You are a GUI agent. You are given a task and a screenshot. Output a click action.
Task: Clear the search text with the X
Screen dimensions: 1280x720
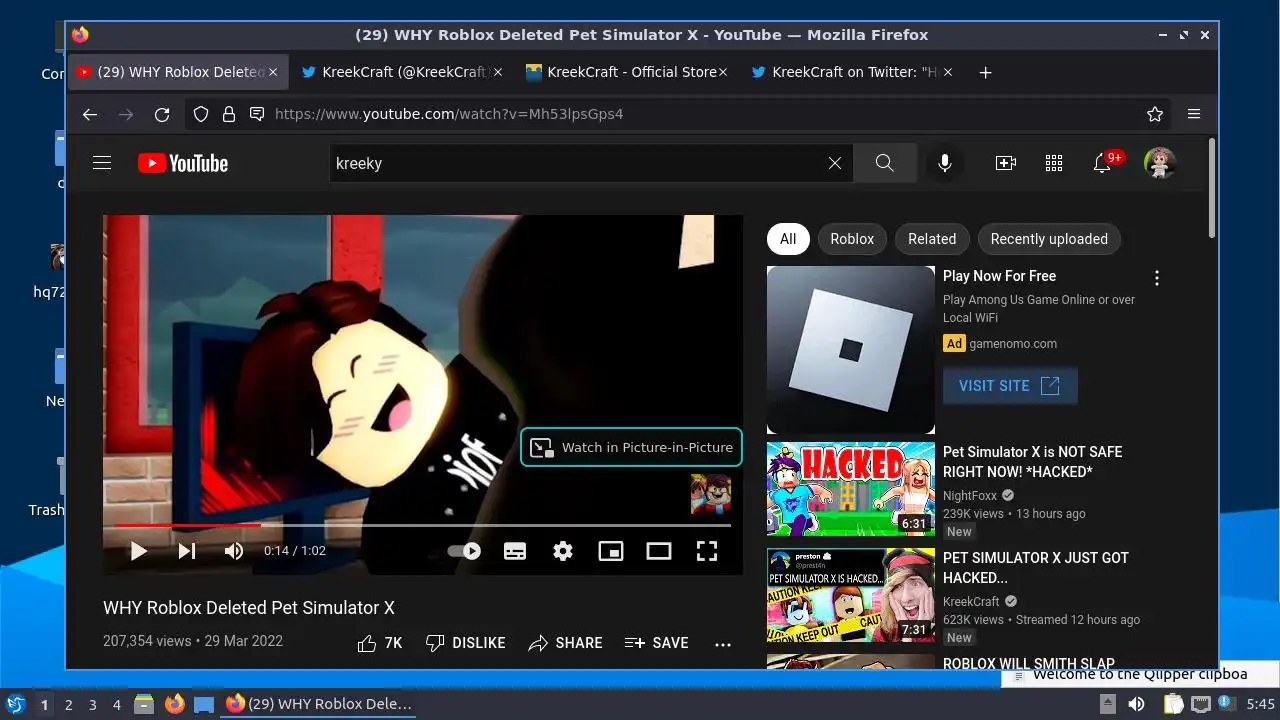[835, 163]
